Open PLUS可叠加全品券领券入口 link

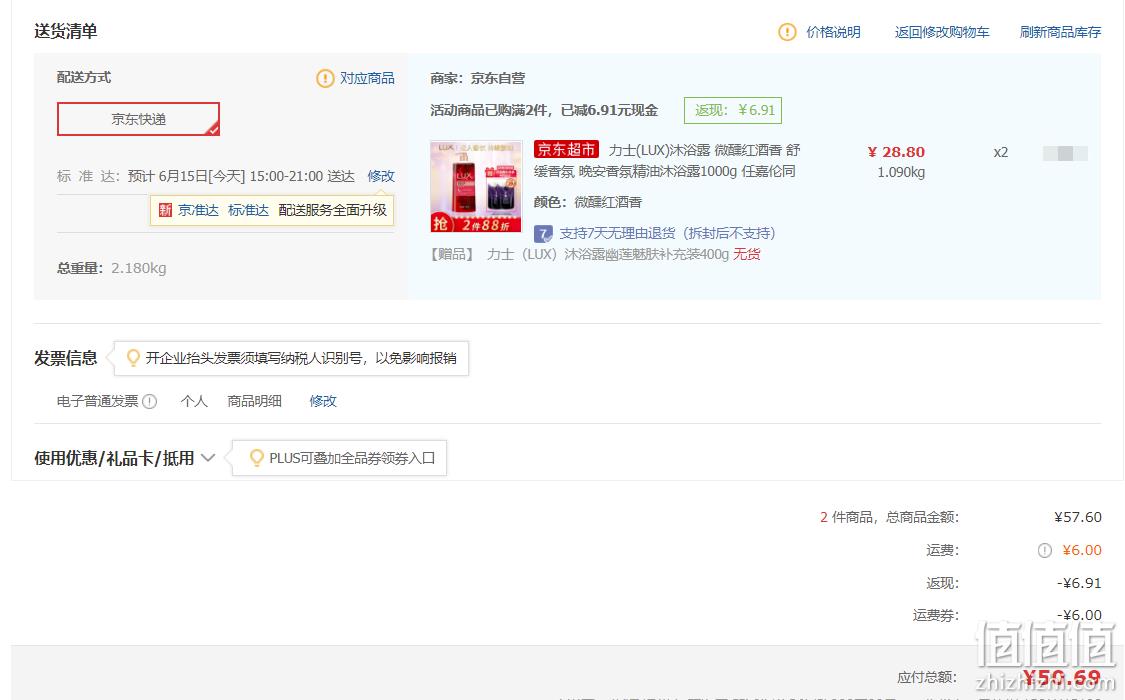tap(352, 458)
